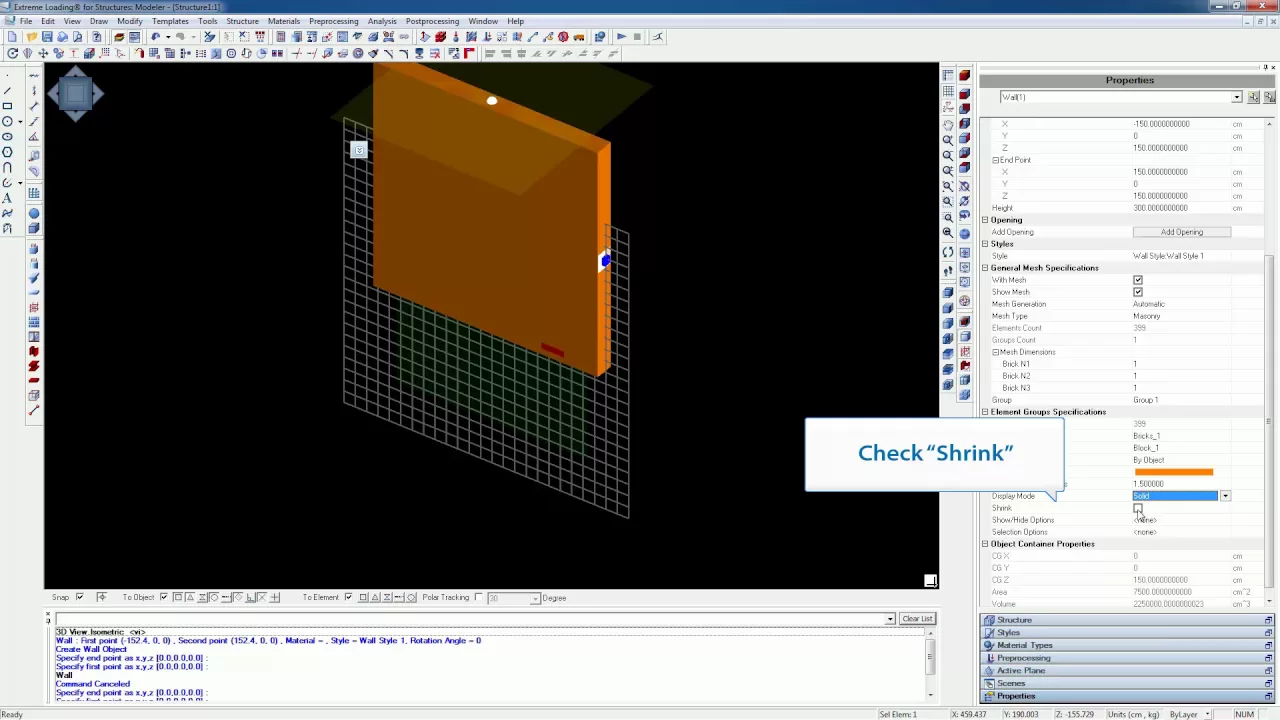
Task: Click the Clear List button
Action: [x=916, y=619]
